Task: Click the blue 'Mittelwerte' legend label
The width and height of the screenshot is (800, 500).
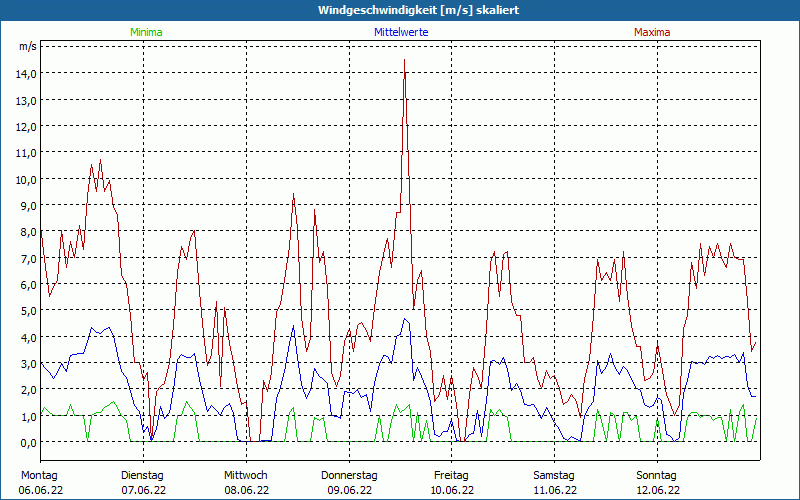Action: [x=401, y=32]
